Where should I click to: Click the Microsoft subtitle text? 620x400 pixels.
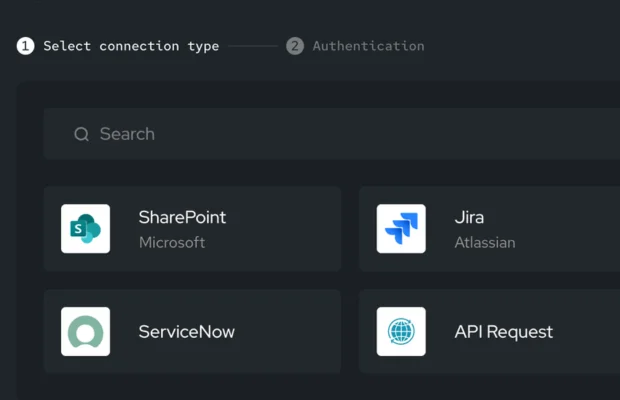(x=172, y=242)
